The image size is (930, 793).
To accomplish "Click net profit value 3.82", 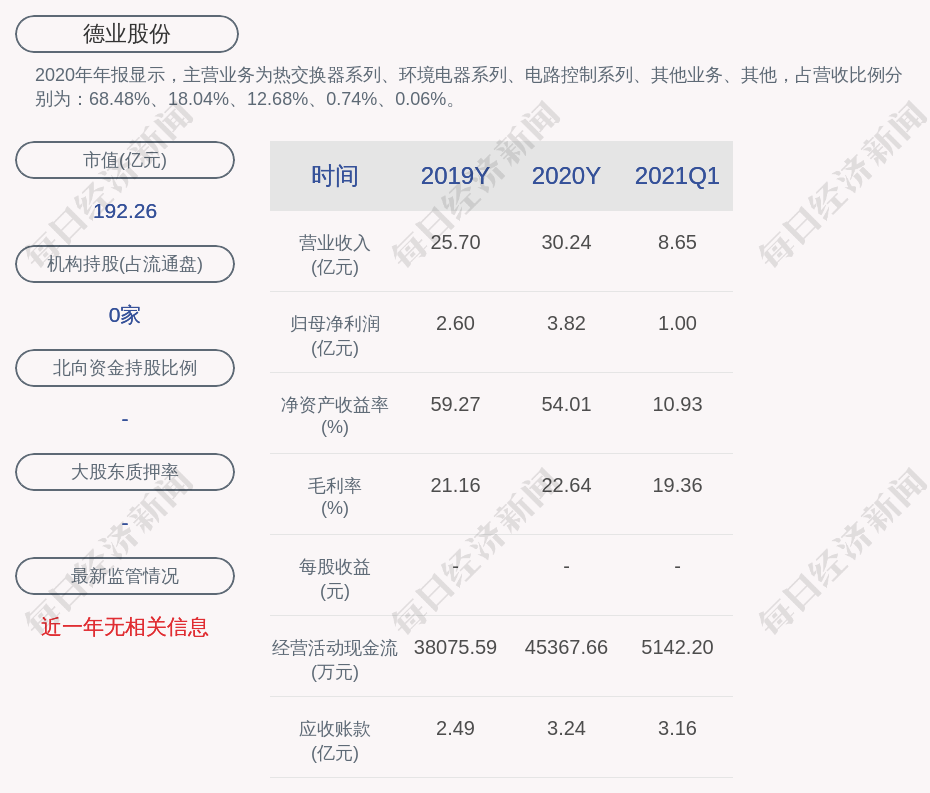I will (x=566, y=323).
